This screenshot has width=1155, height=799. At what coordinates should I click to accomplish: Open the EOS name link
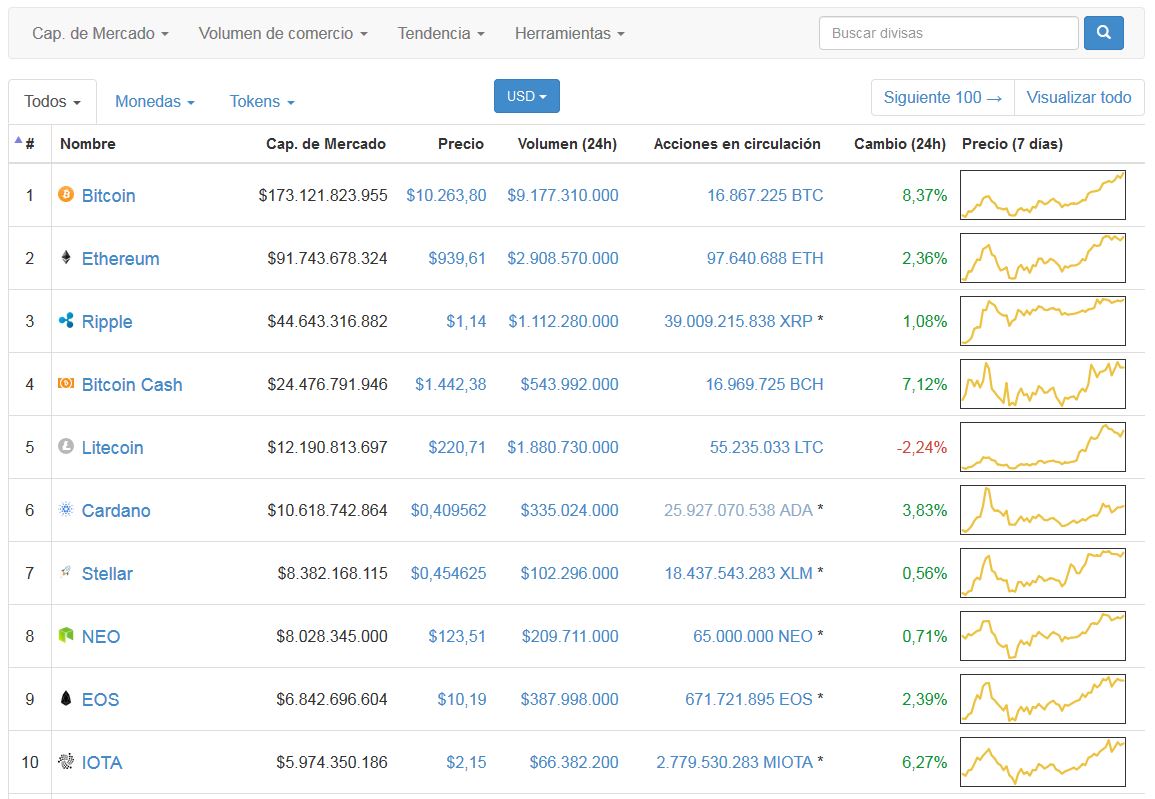(x=100, y=700)
